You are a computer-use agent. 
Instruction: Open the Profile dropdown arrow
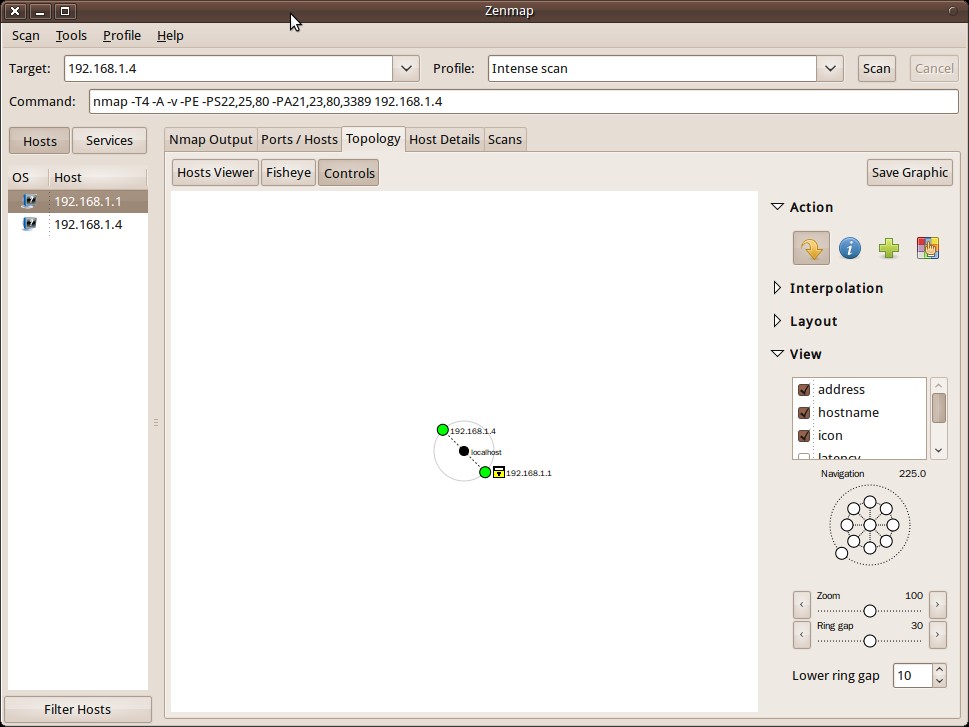coord(830,69)
